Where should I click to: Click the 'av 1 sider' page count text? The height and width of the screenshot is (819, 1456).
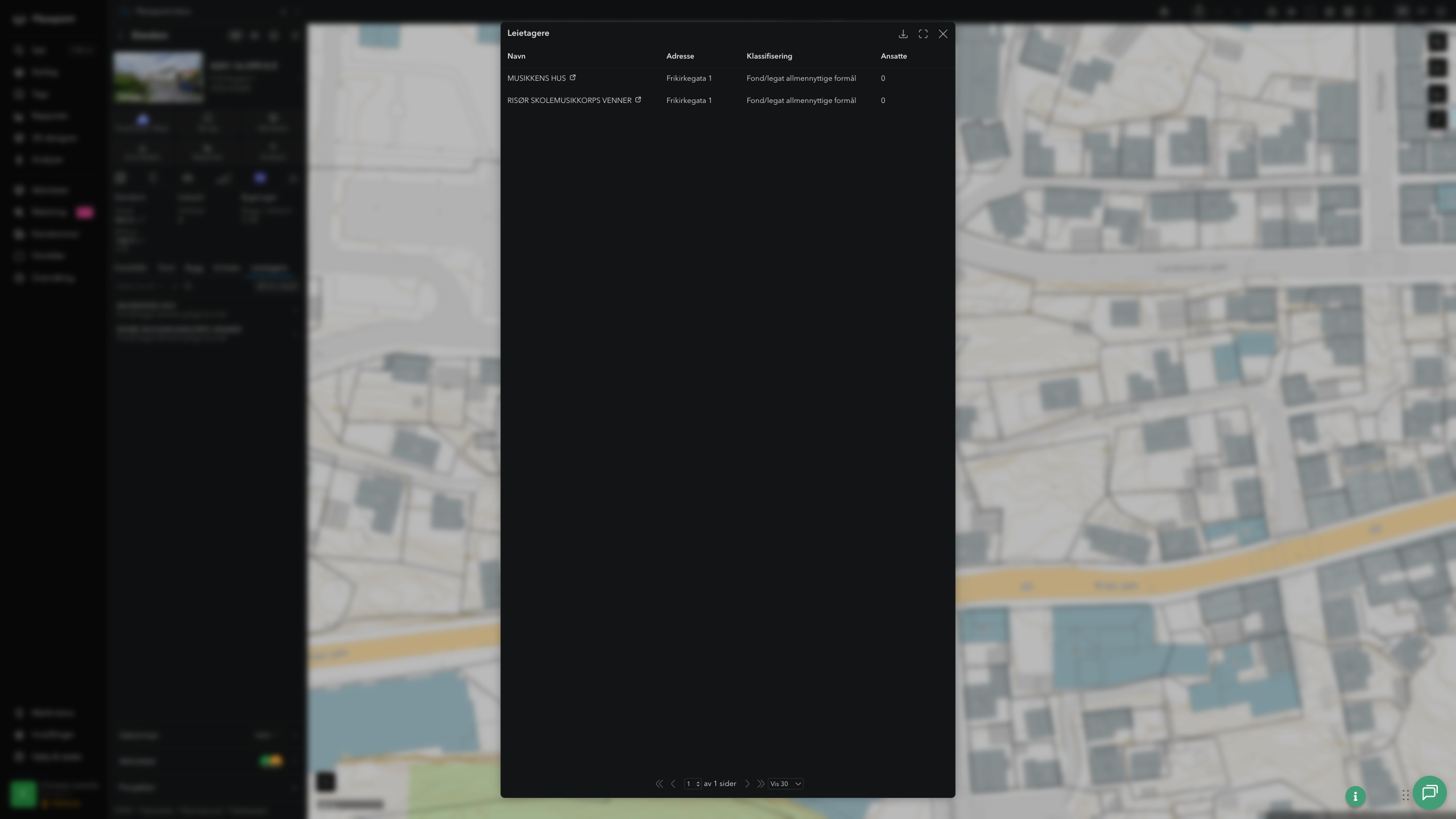(720, 784)
